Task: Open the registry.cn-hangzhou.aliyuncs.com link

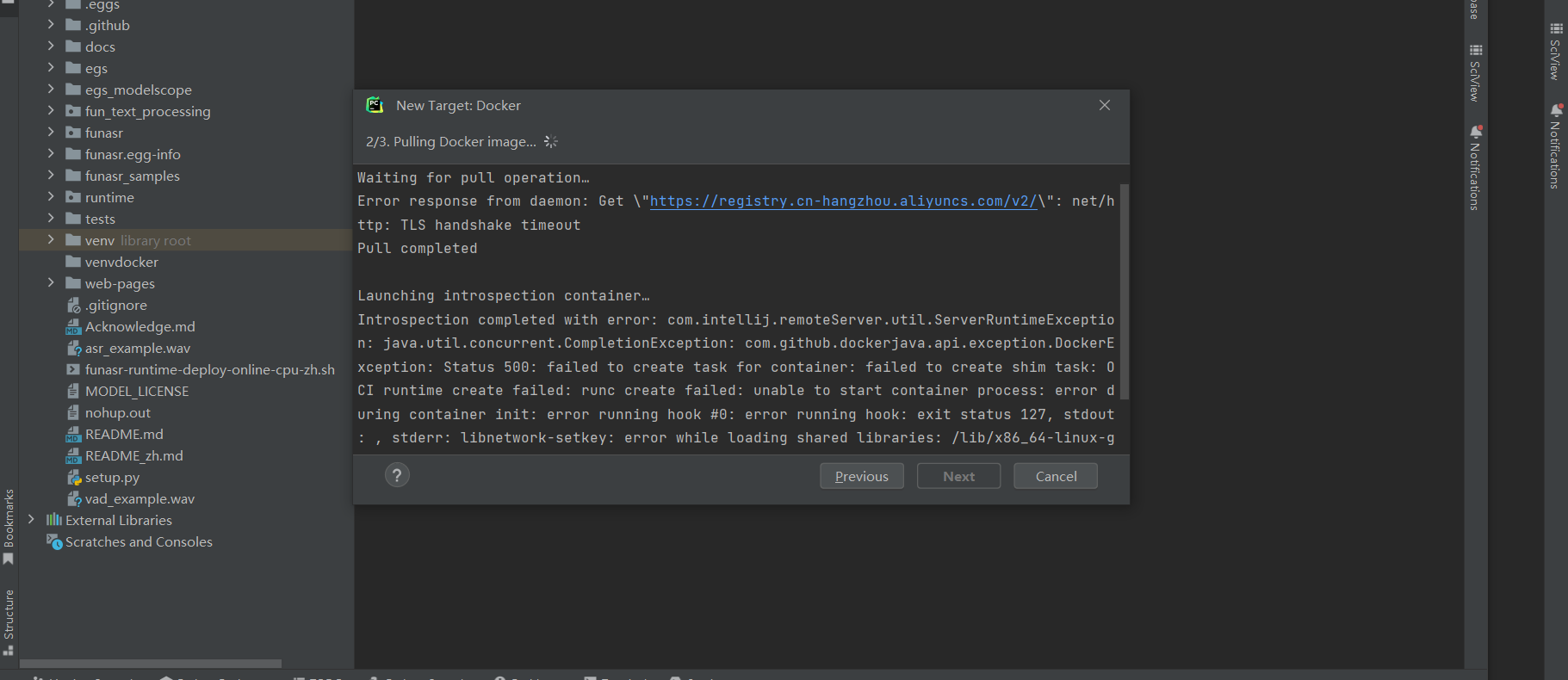Action: coord(844,201)
